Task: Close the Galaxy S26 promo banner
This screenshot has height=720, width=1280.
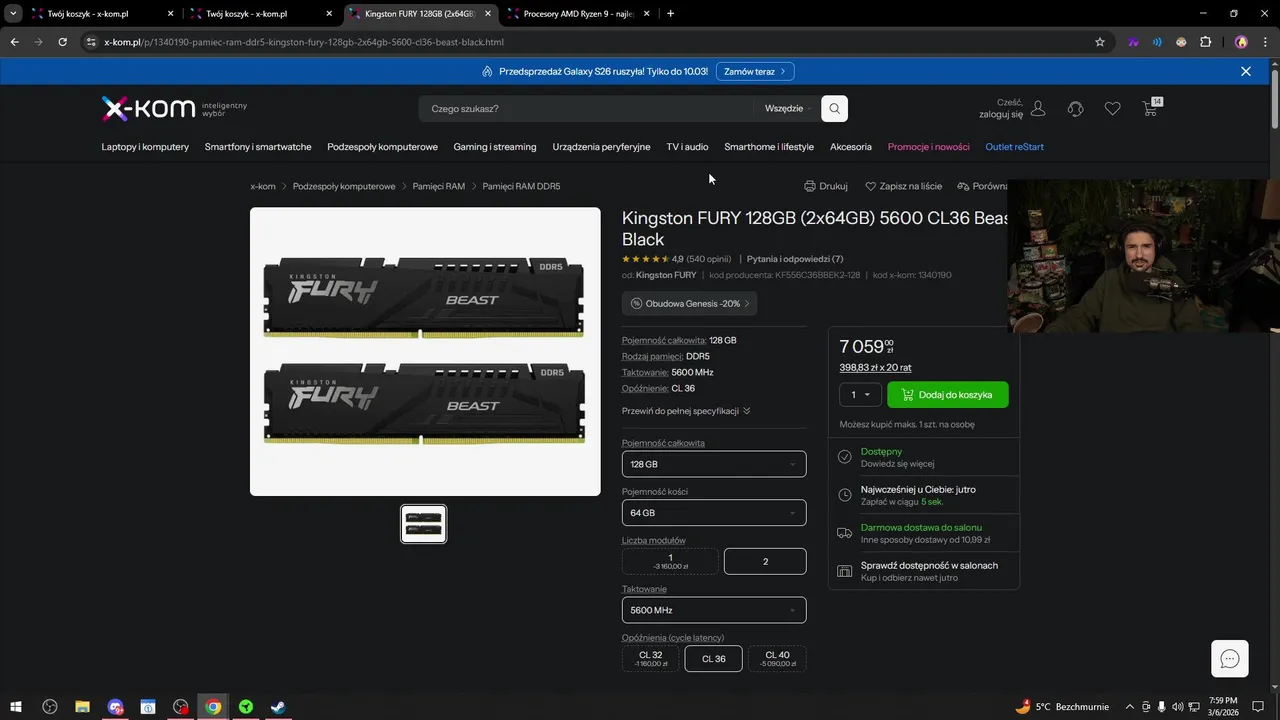Action: [x=1246, y=71]
